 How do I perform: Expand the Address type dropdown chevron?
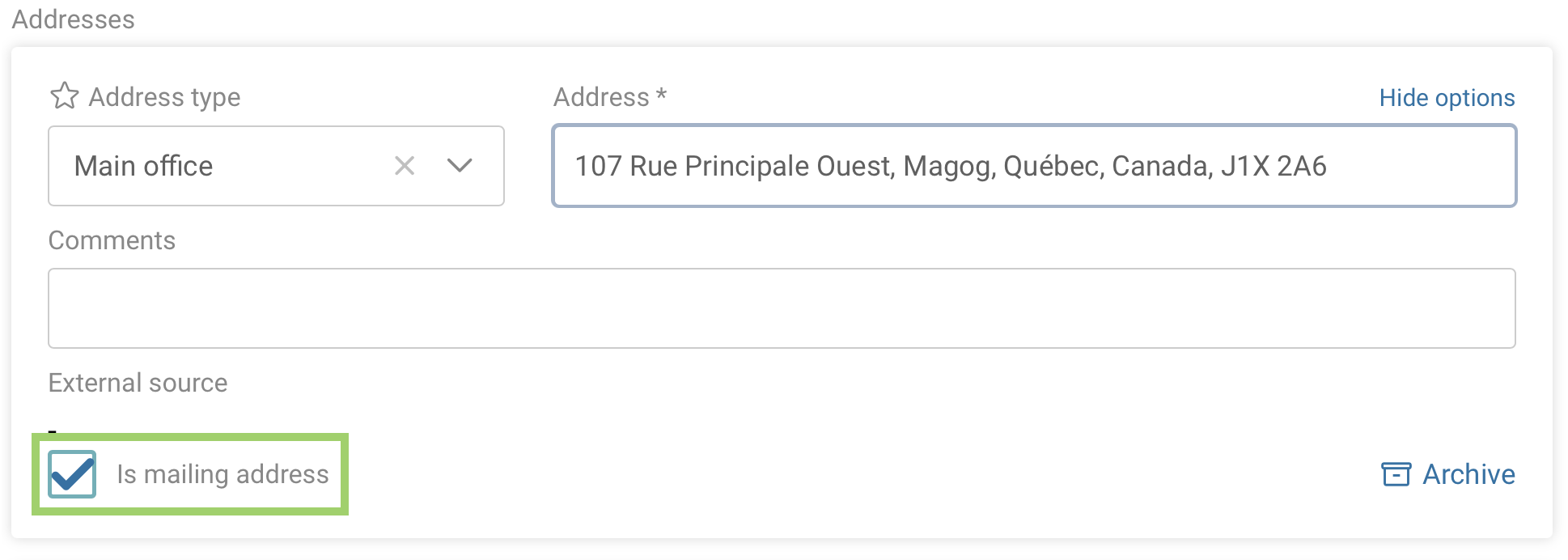tap(460, 166)
